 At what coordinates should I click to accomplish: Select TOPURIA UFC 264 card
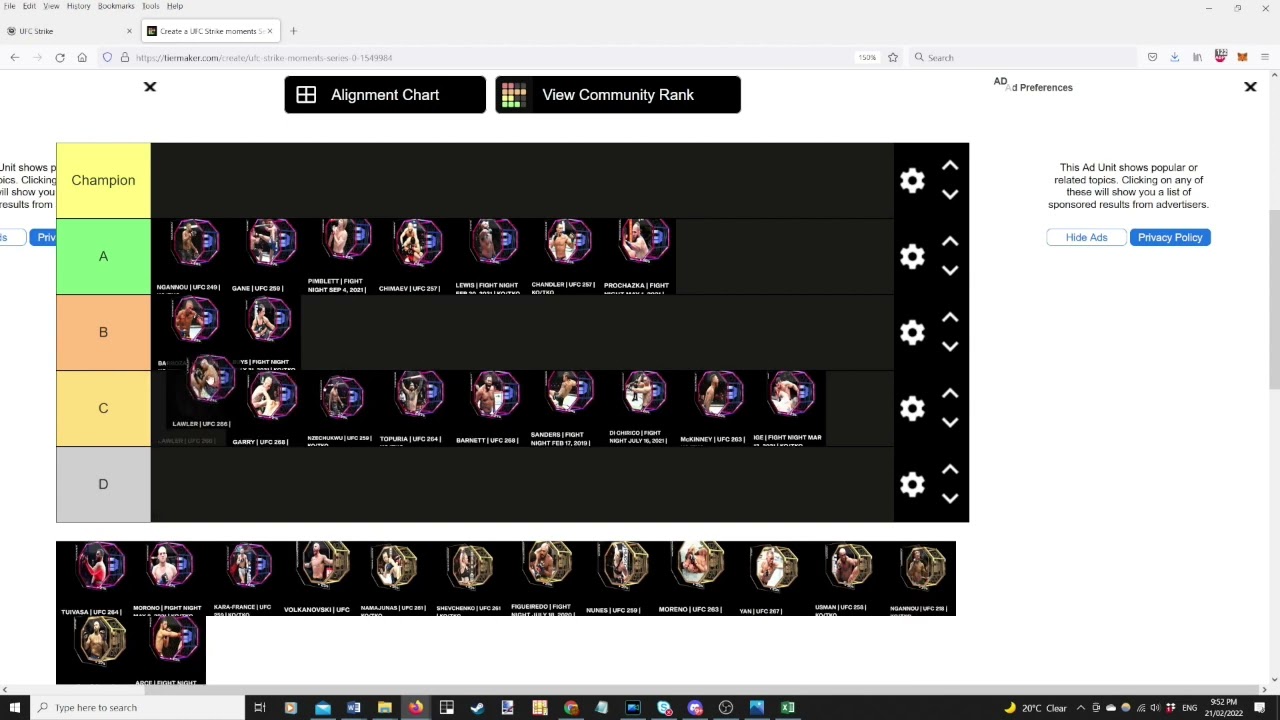pos(413,409)
